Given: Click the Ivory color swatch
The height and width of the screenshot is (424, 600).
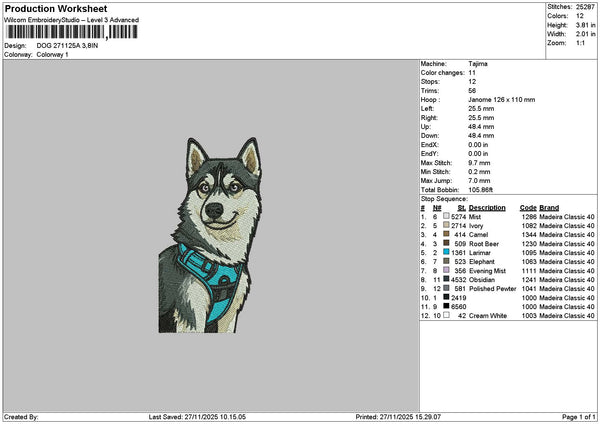Looking at the screenshot, I should [x=446, y=225].
